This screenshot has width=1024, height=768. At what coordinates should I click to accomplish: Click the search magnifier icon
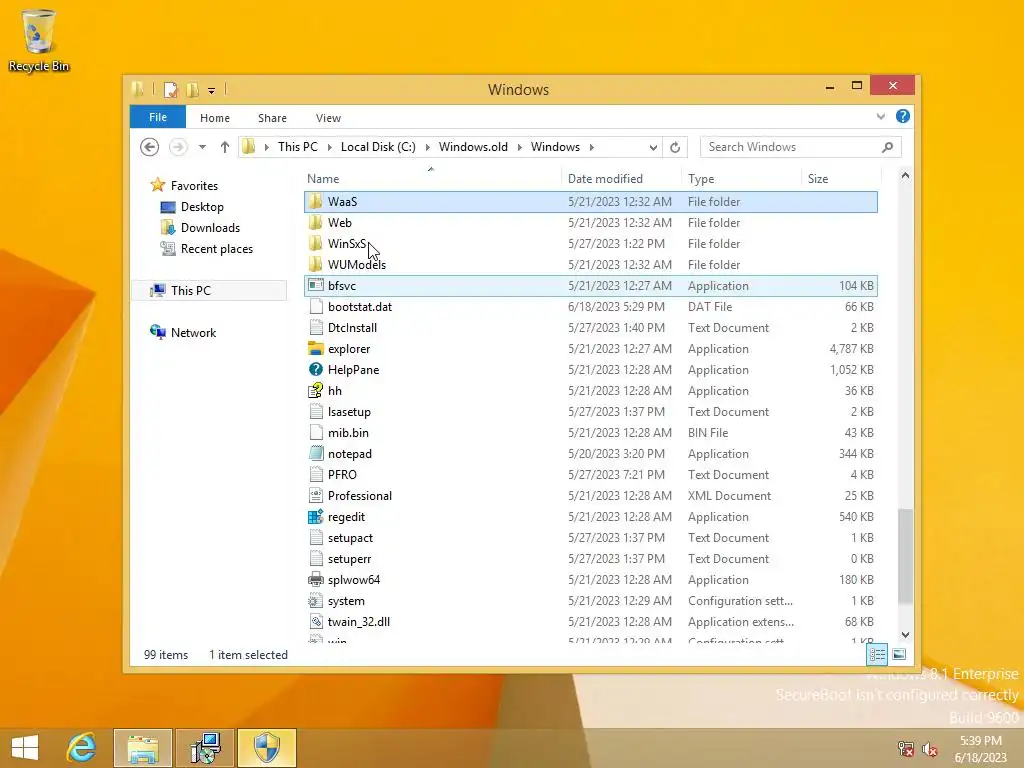[888, 147]
